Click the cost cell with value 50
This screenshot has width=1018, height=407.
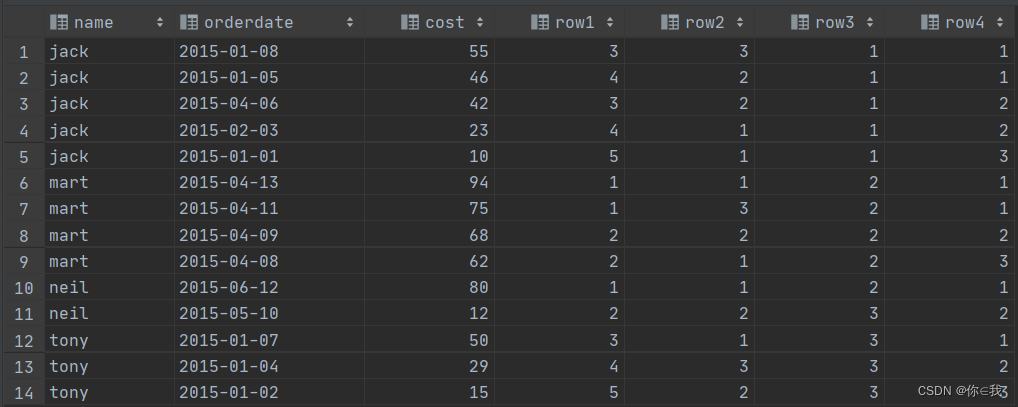point(429,339)
